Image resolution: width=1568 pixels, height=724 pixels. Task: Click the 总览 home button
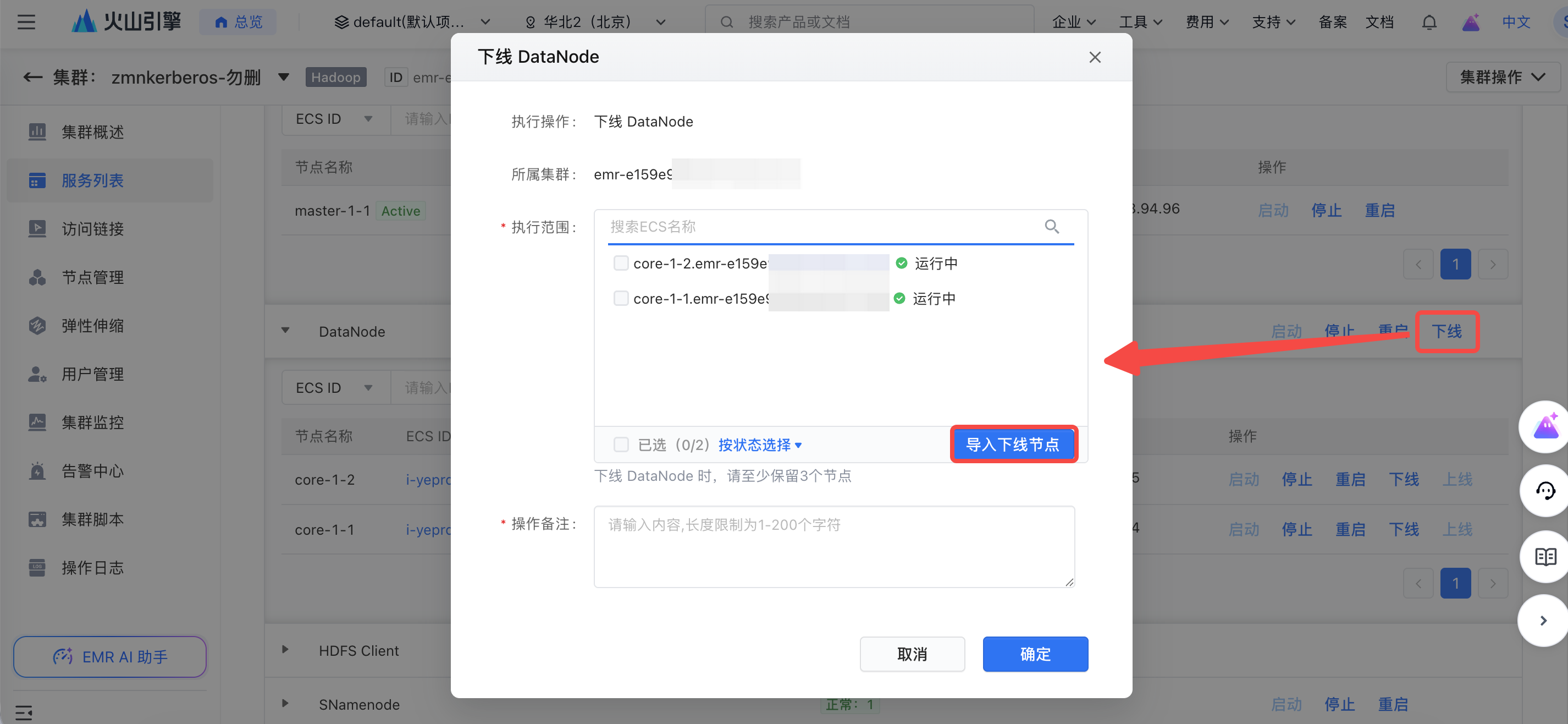coord(238,23)
